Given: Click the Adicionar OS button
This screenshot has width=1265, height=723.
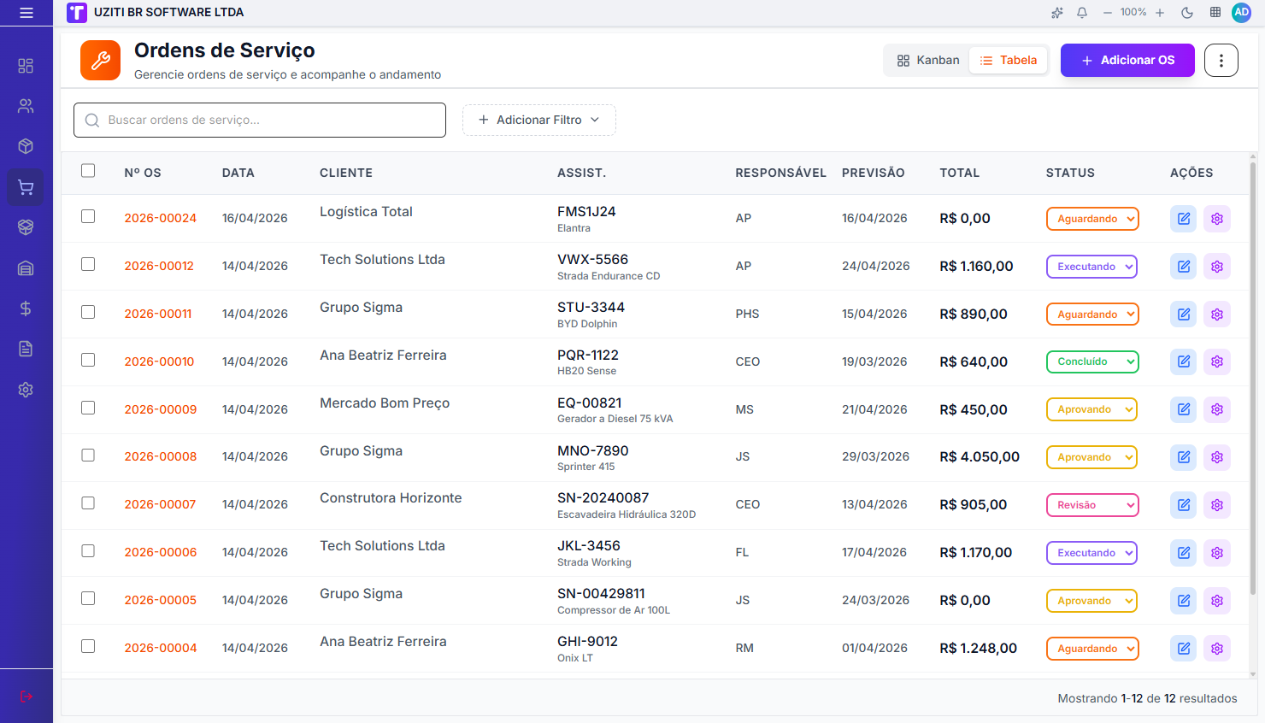Looking at the screenshot, I should 1128,60.
